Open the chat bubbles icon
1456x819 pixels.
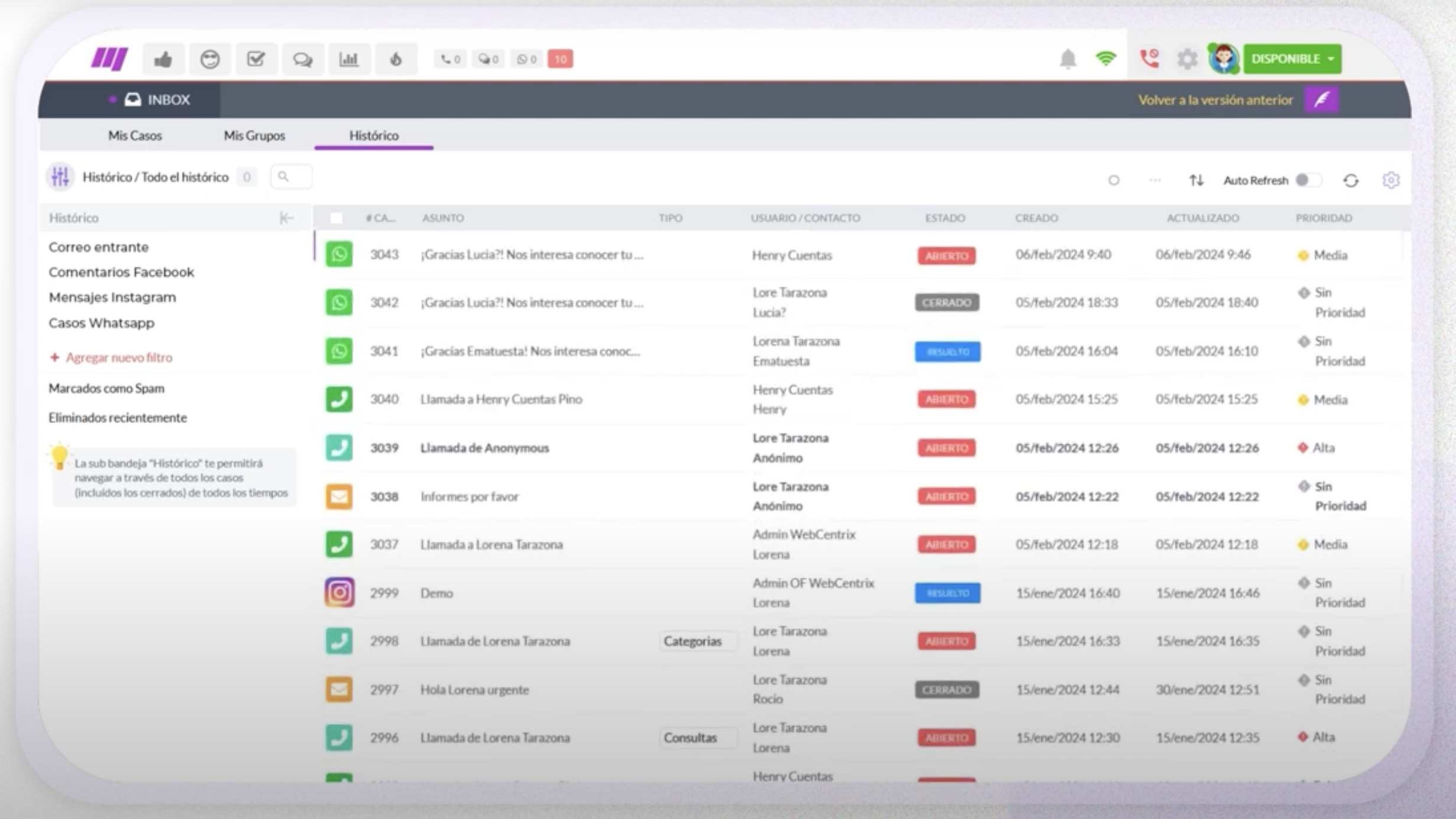pos(302,59)
